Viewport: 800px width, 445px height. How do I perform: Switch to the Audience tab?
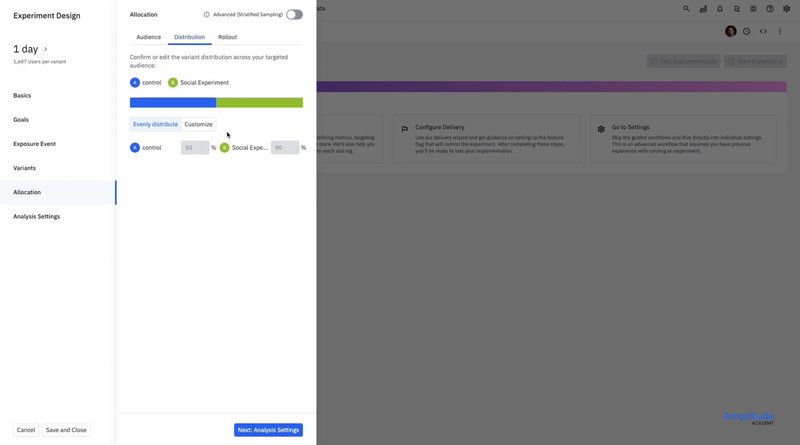148,37
